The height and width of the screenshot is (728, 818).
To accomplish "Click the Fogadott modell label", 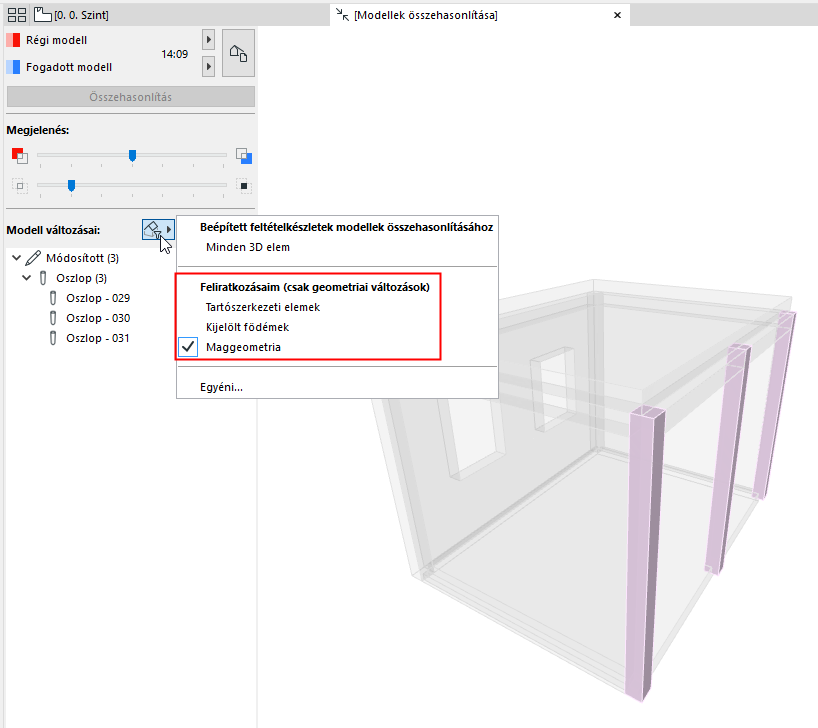I will pos(69,67).
